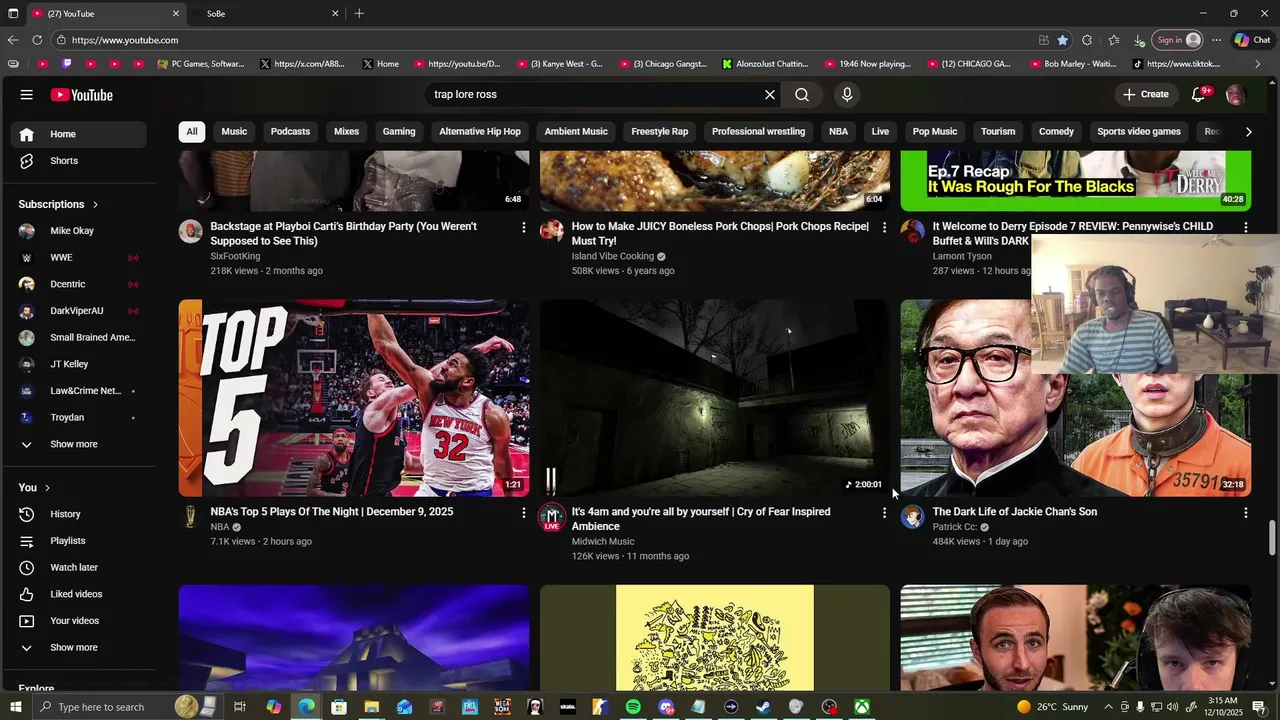1280x720 pixels.
Task: Open the Task View taskbar button
Action: point(240,707)
